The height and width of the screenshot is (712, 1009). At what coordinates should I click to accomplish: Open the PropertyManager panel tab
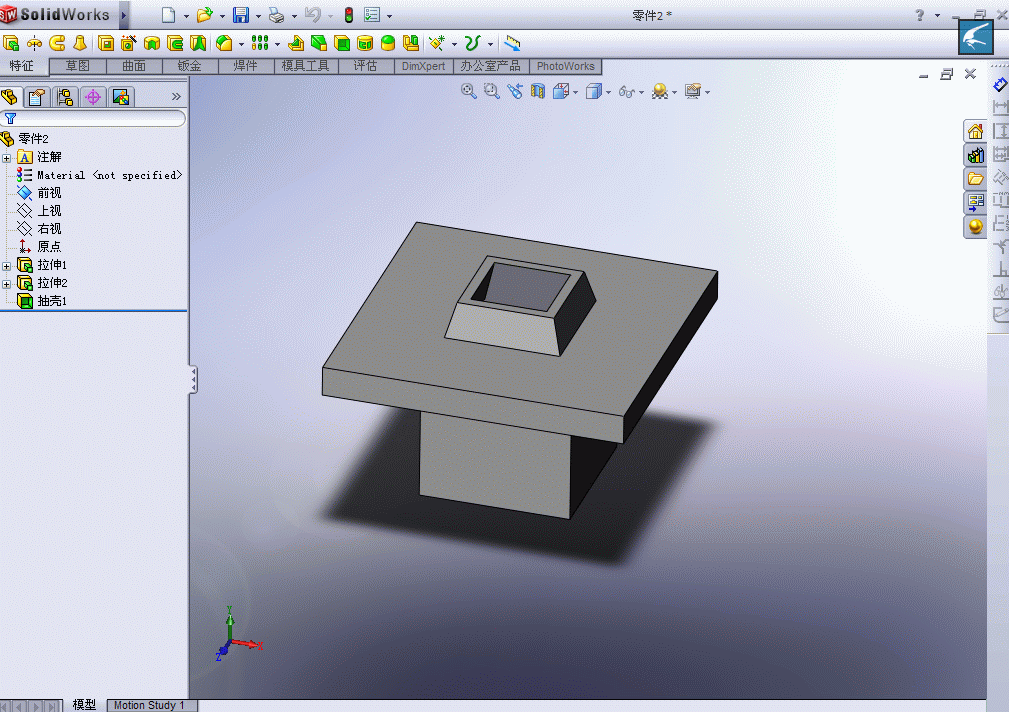pos(37,97)
